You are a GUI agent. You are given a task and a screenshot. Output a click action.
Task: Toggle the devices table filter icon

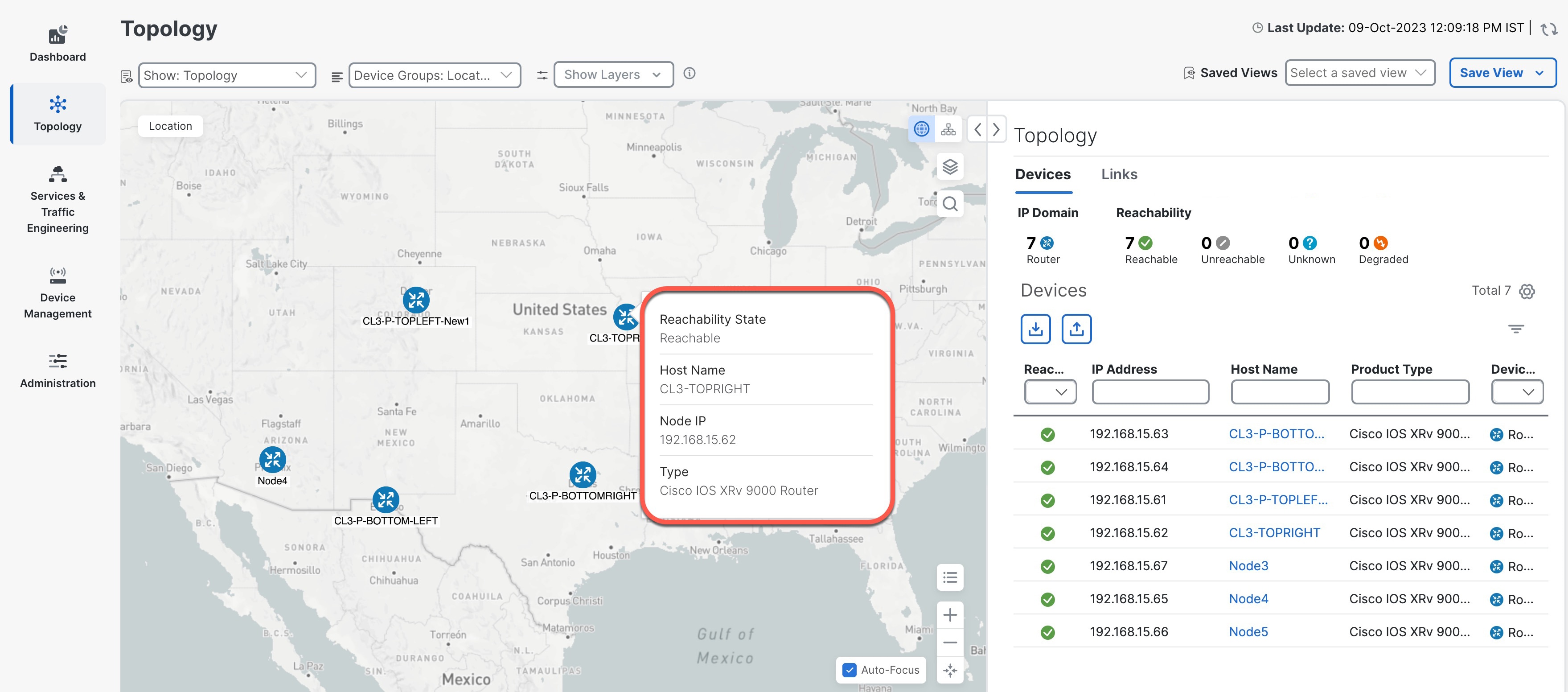pos(1516,329)
